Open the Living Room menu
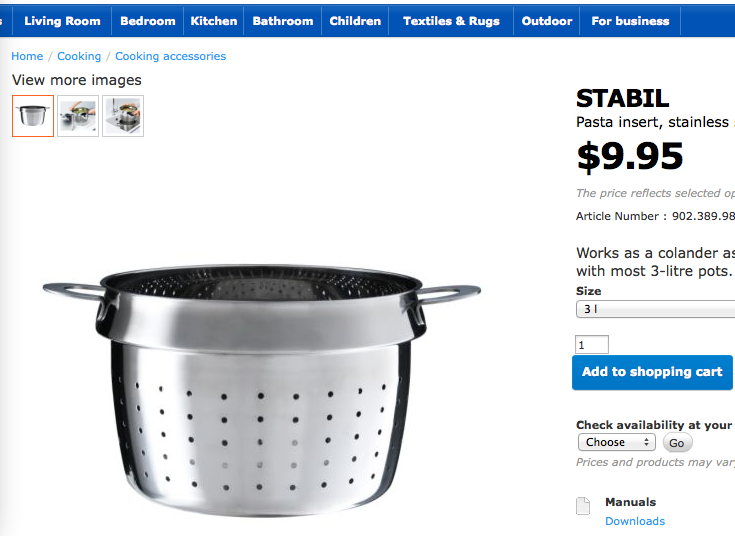 (62, 21)
